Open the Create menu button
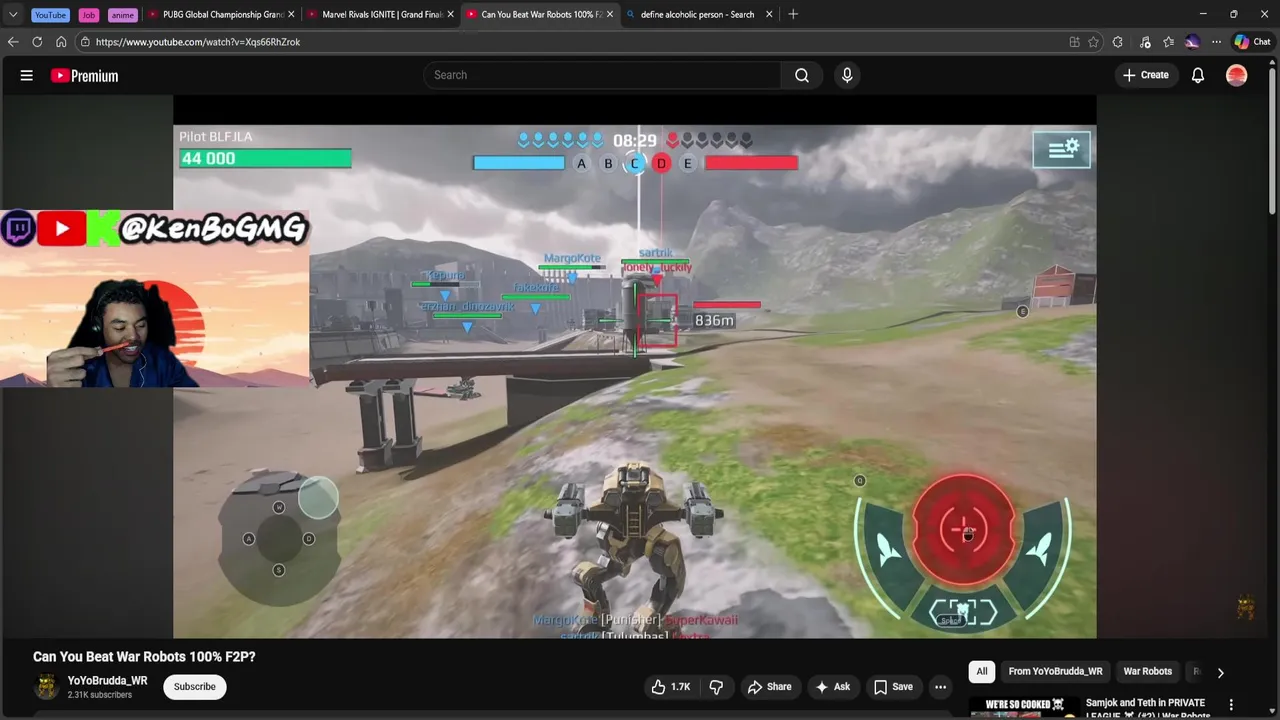This screenshot has height=720, width=1280. 1146,75
